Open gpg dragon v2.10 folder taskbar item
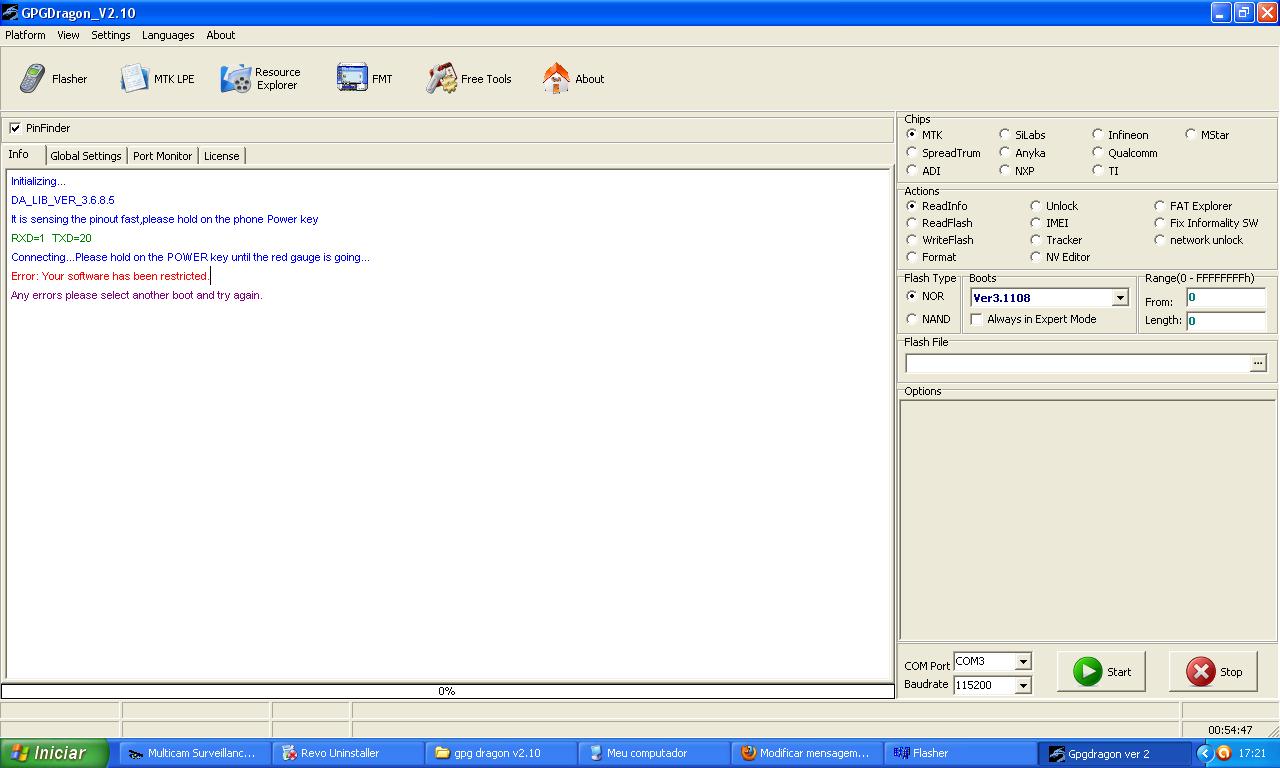This screenshot has width=1280, height=768. [x=500, y=753]
